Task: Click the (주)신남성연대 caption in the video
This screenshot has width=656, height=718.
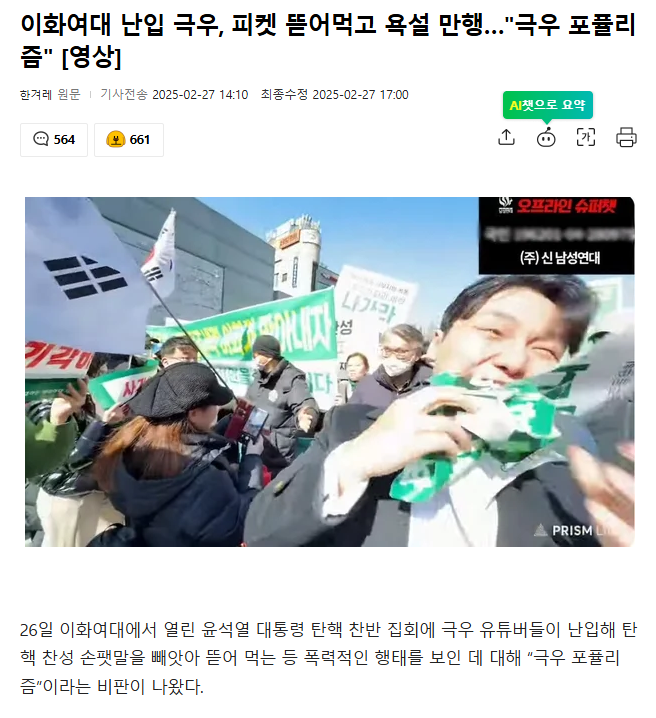Action: coord(559,258)
